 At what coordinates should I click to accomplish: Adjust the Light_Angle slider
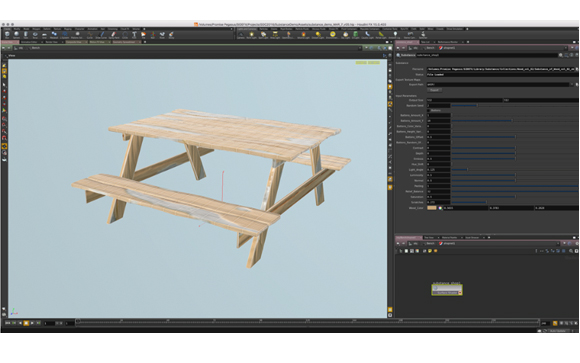[x=514, y=169]
